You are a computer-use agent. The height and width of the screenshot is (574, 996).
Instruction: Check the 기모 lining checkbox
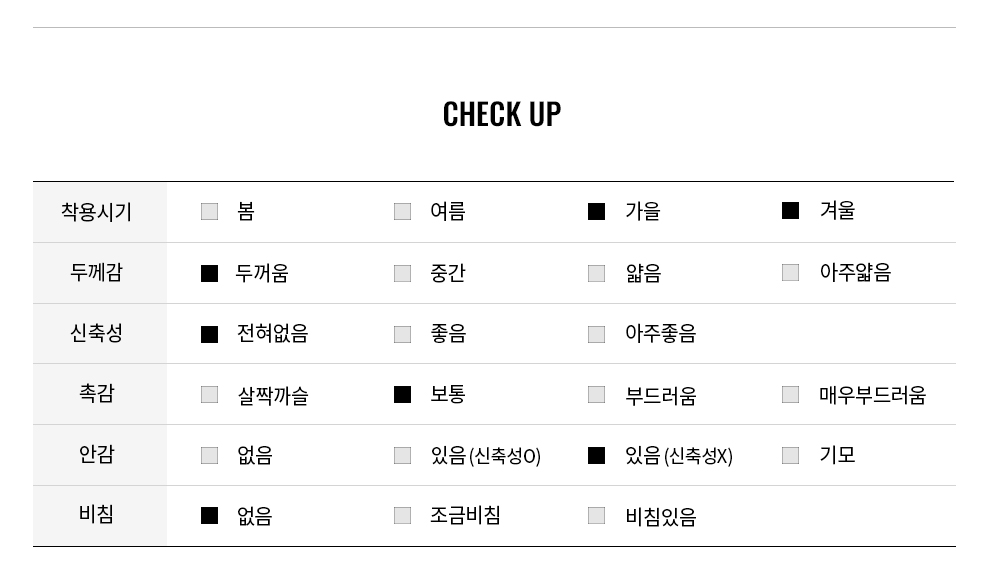click(790, 455)
